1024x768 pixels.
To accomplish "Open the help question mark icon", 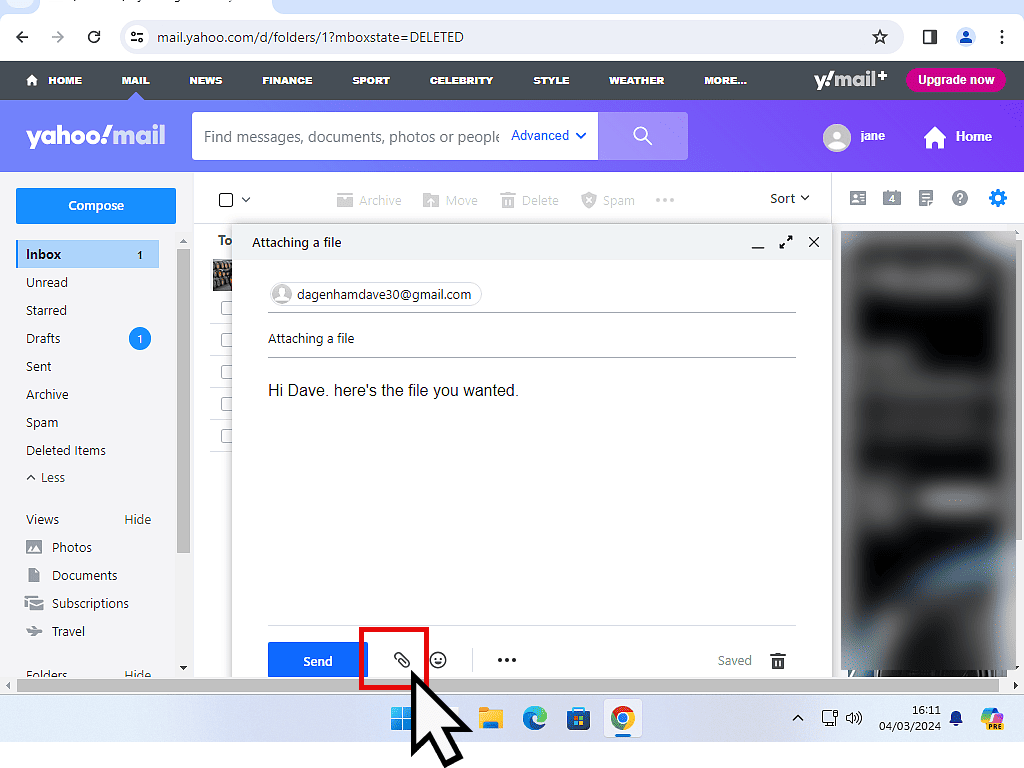I will [960, 198].
